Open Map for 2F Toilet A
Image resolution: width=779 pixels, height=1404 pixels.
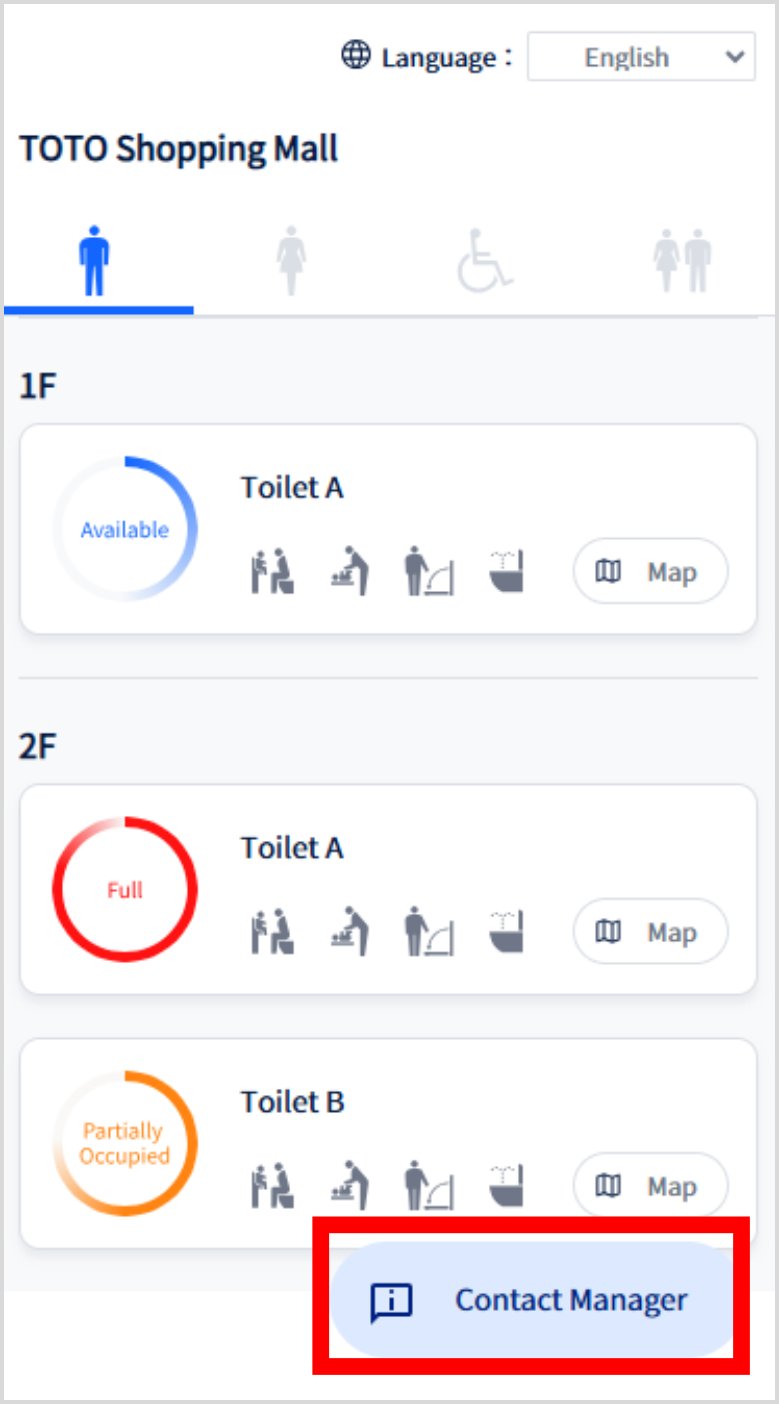point(650,932)
